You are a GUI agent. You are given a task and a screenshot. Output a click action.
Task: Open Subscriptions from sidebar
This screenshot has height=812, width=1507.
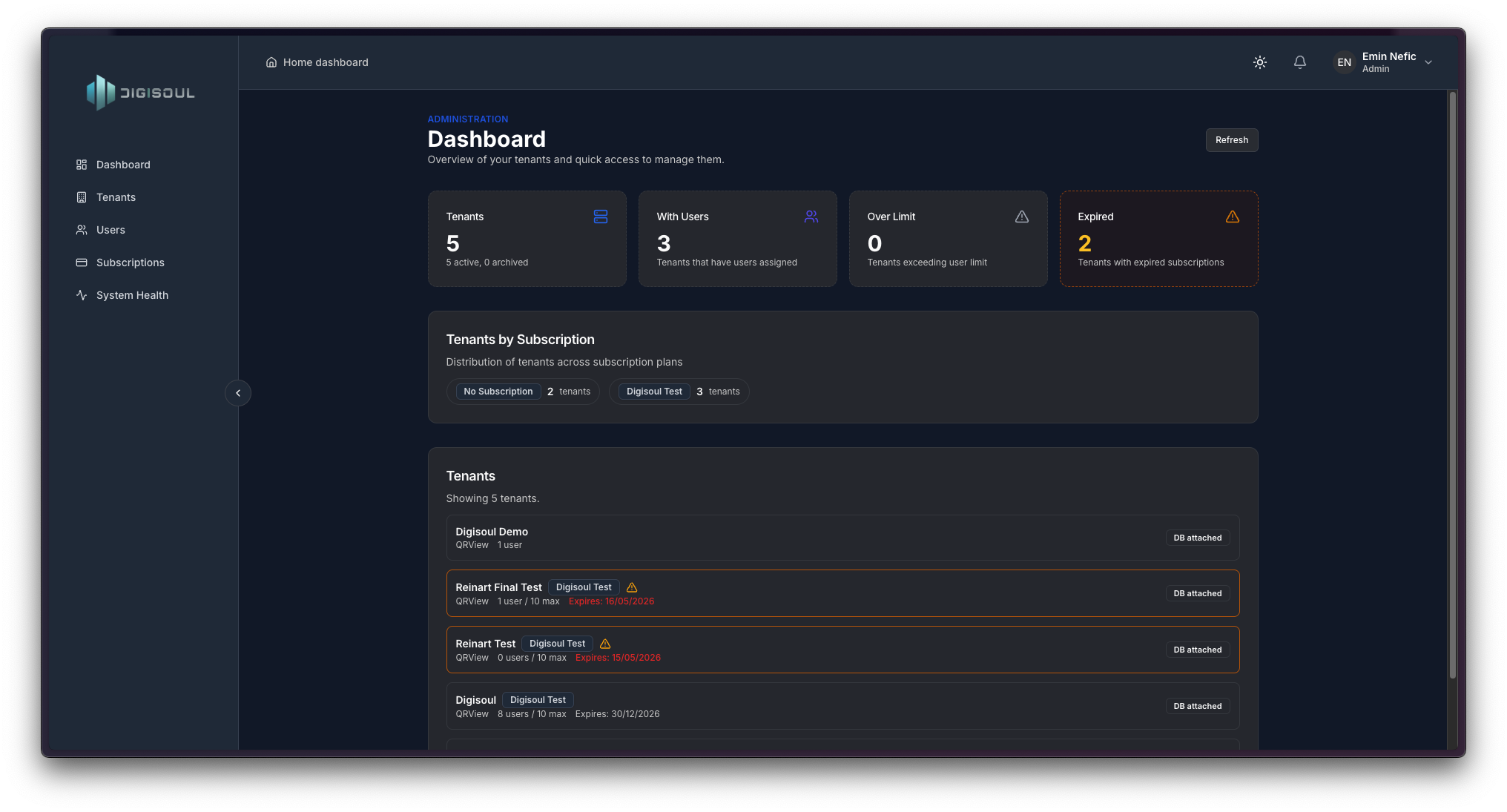coord(131,263)
